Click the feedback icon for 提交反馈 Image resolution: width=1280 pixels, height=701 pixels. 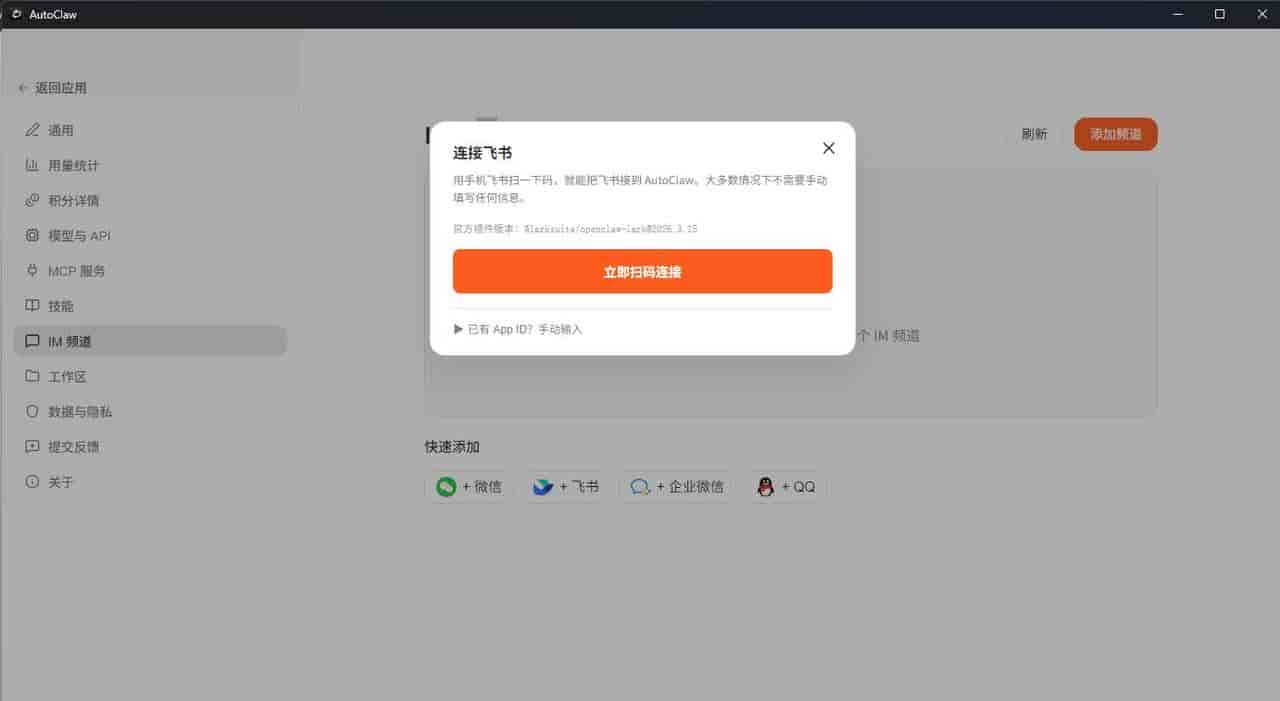(32, 447)
